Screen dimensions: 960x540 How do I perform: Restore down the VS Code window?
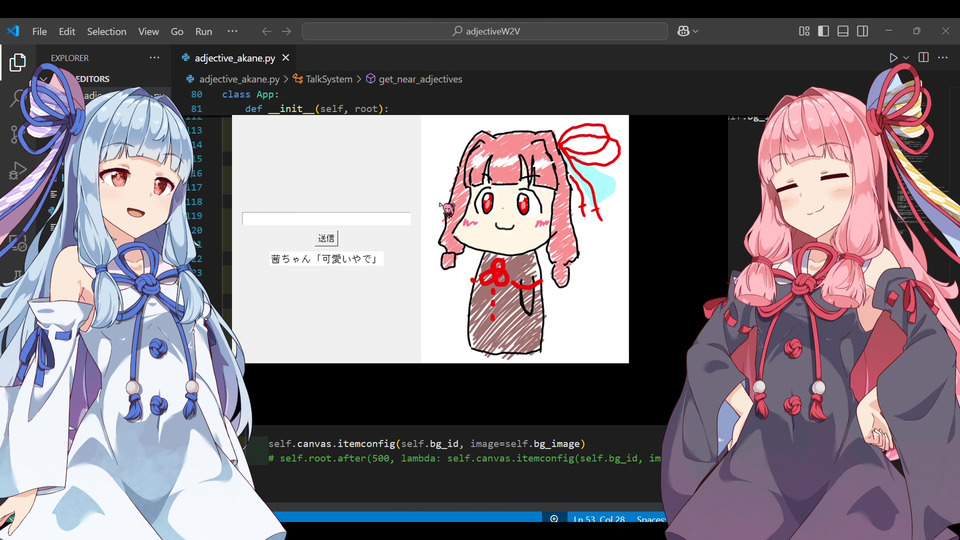point(917,31)
